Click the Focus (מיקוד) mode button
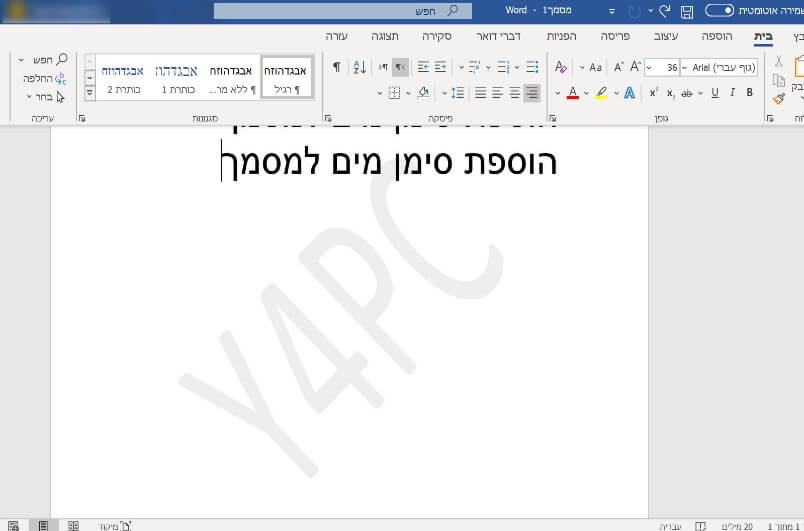The height and width of the screenshot is (531, 804). click(x=115, y=526)
